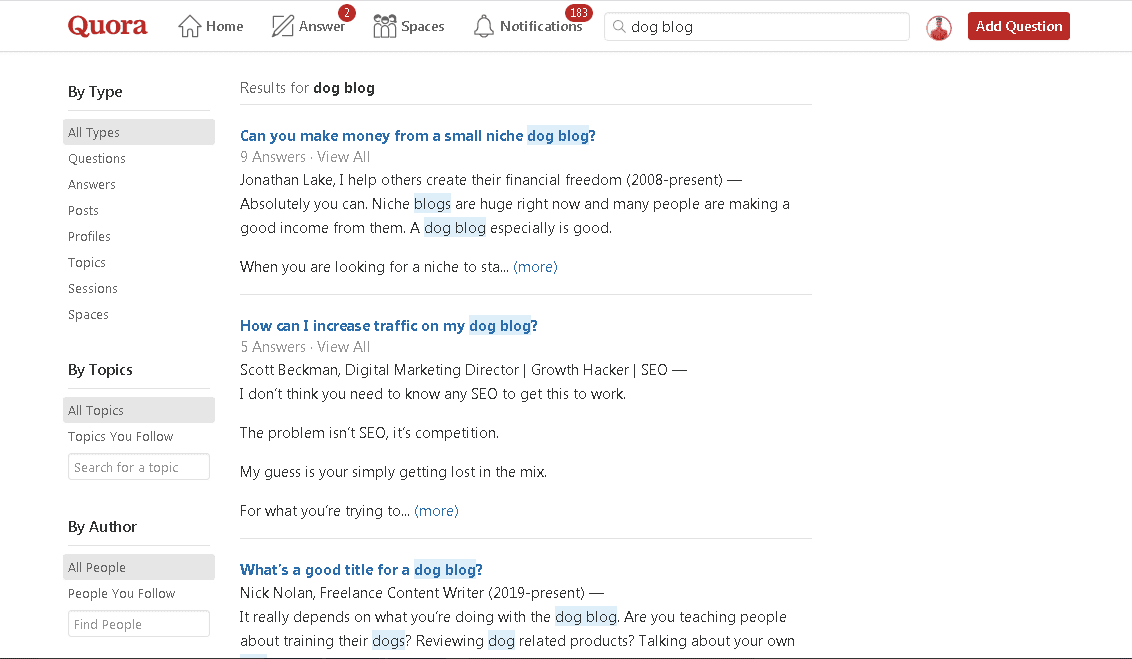Click the Search for a topic field
This screenshot has height=659, width=1132.
pos(139,467)
